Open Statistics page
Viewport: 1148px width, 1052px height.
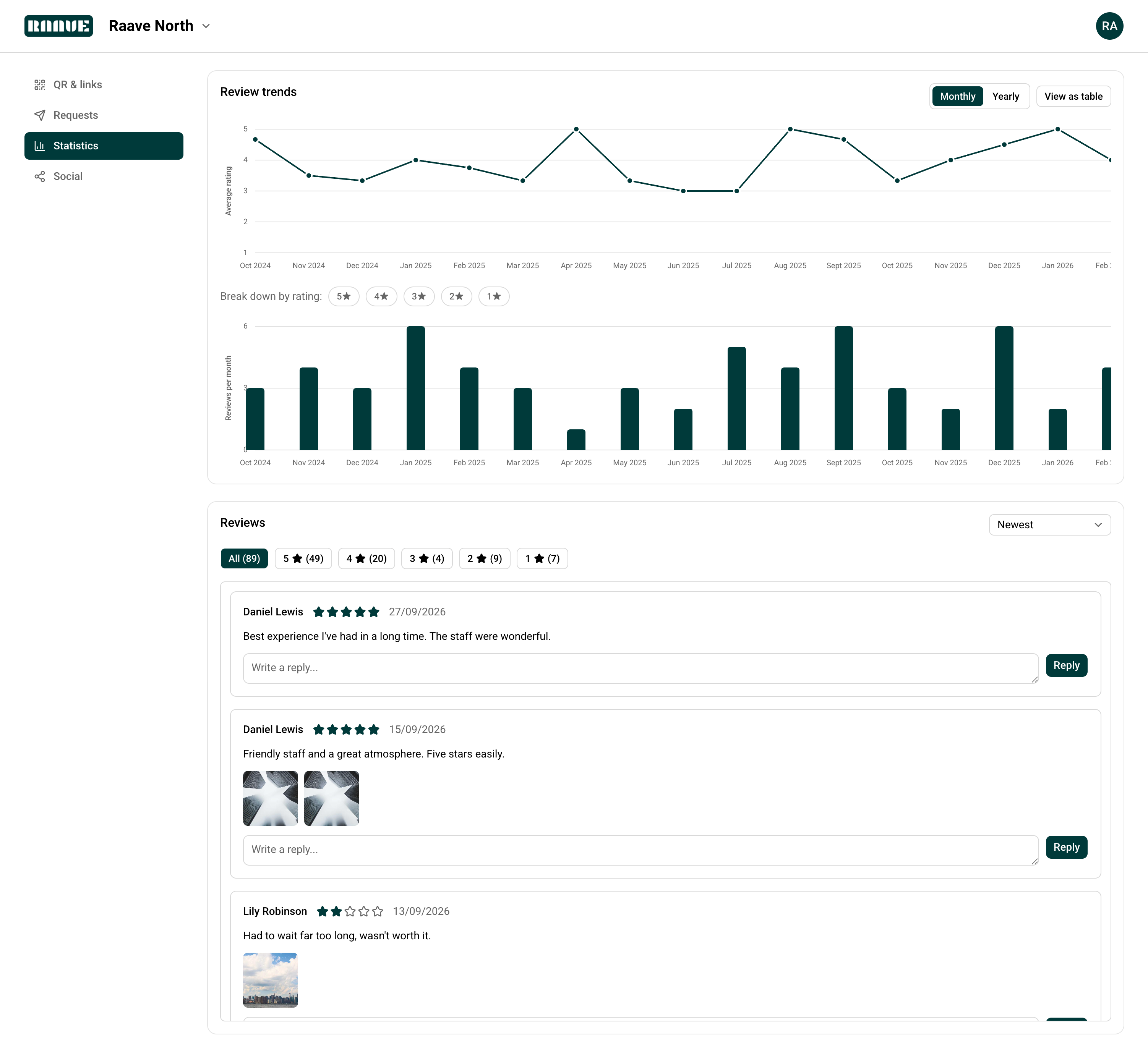point(104,146)
